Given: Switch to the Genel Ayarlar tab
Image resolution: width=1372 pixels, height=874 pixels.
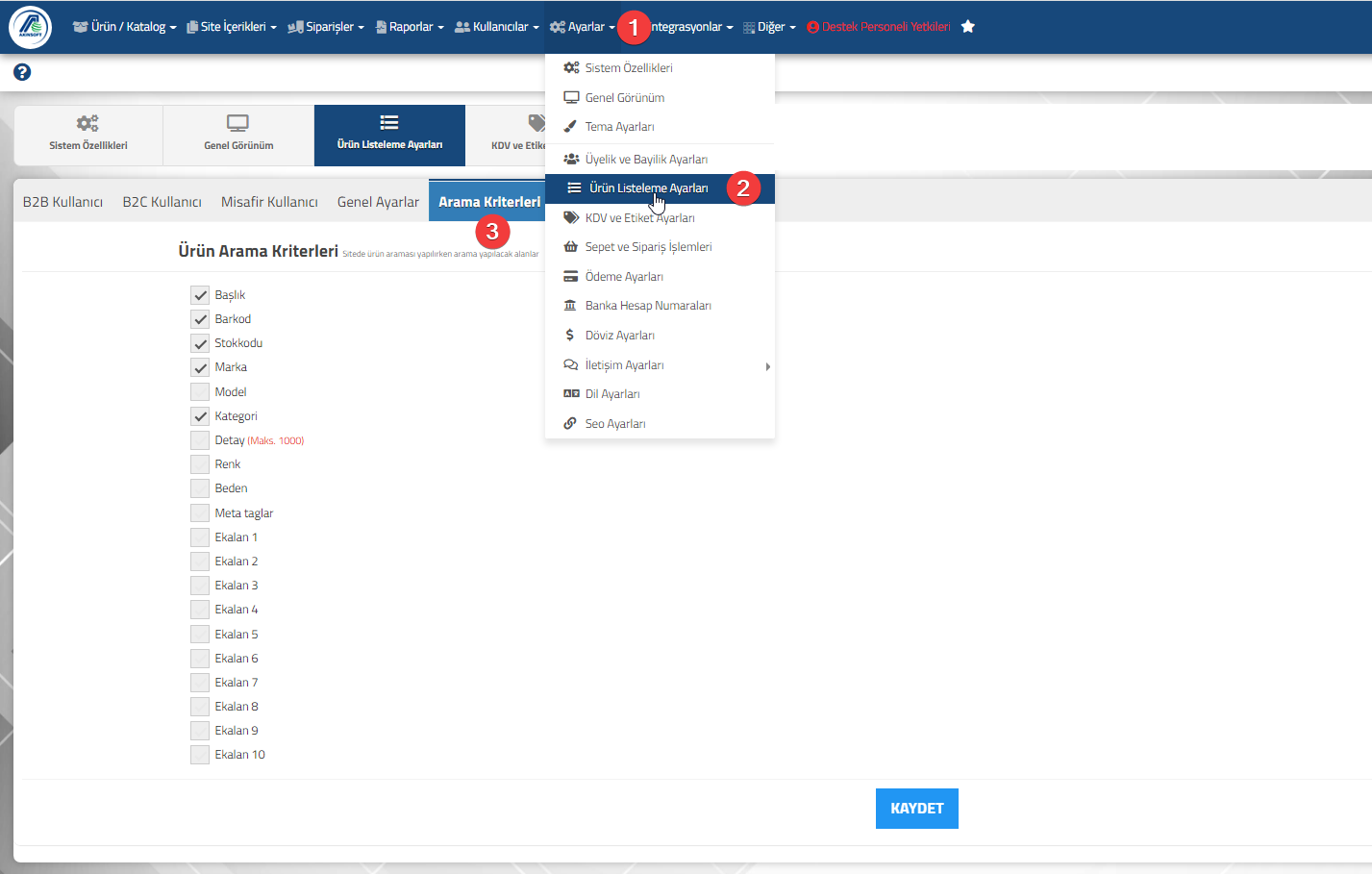Looking at the screenshot, I should [378, 202].
